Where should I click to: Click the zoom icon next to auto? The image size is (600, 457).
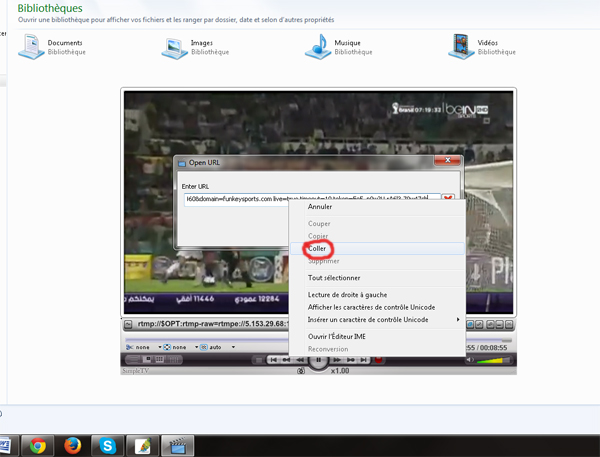[x=204, y=347]
